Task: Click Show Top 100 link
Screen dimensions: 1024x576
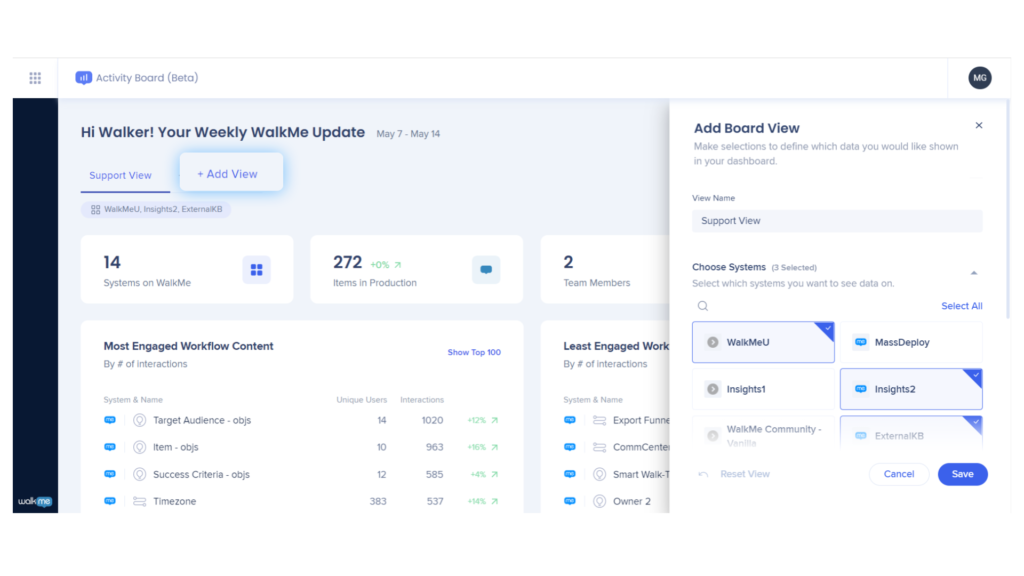Action: point(474,352)
